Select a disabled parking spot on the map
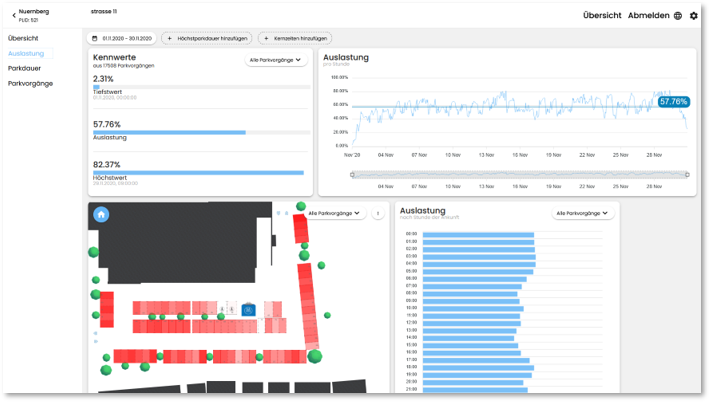Viewport: 710px width, 402px height. tap(222, 309)
